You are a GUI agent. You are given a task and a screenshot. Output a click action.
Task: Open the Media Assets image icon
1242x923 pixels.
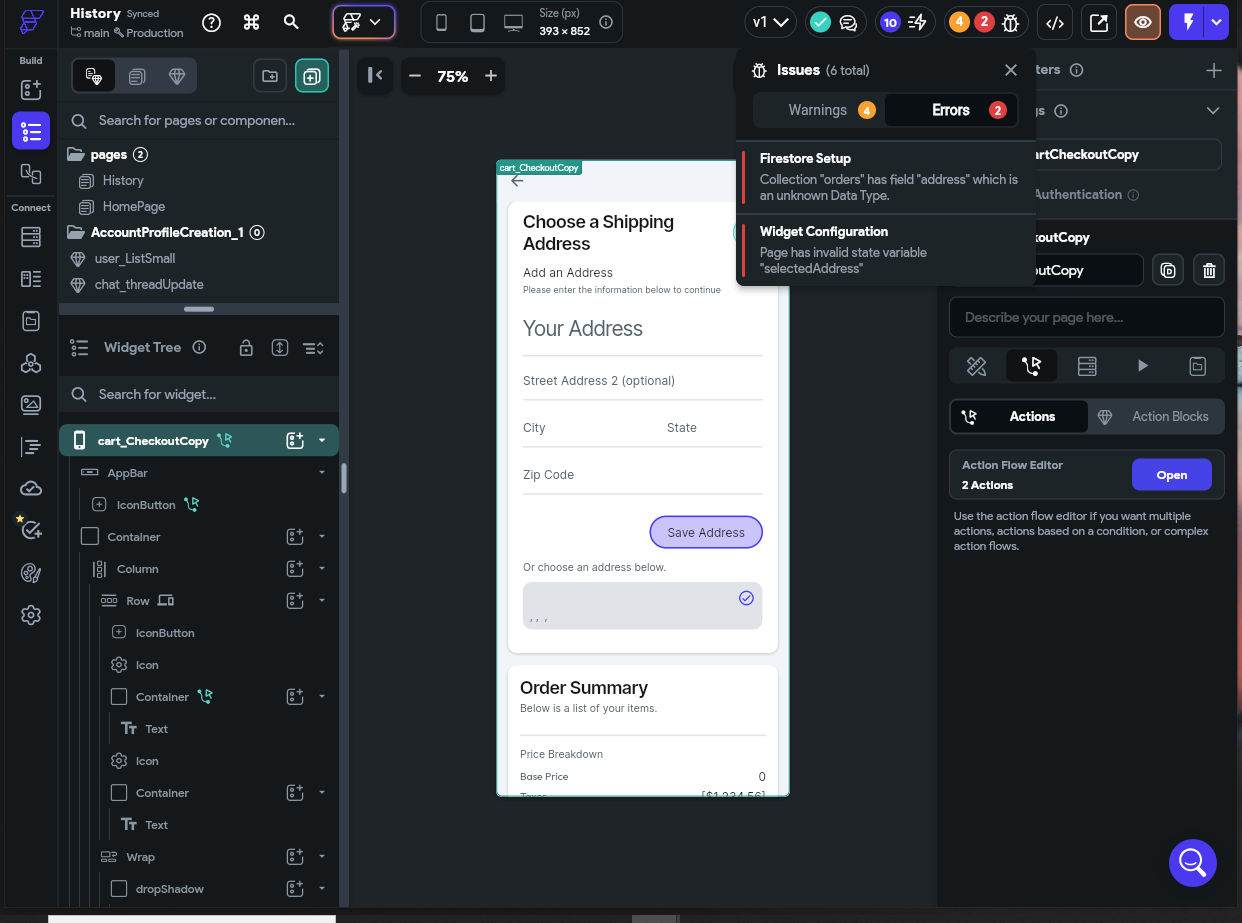coord(31,404)
